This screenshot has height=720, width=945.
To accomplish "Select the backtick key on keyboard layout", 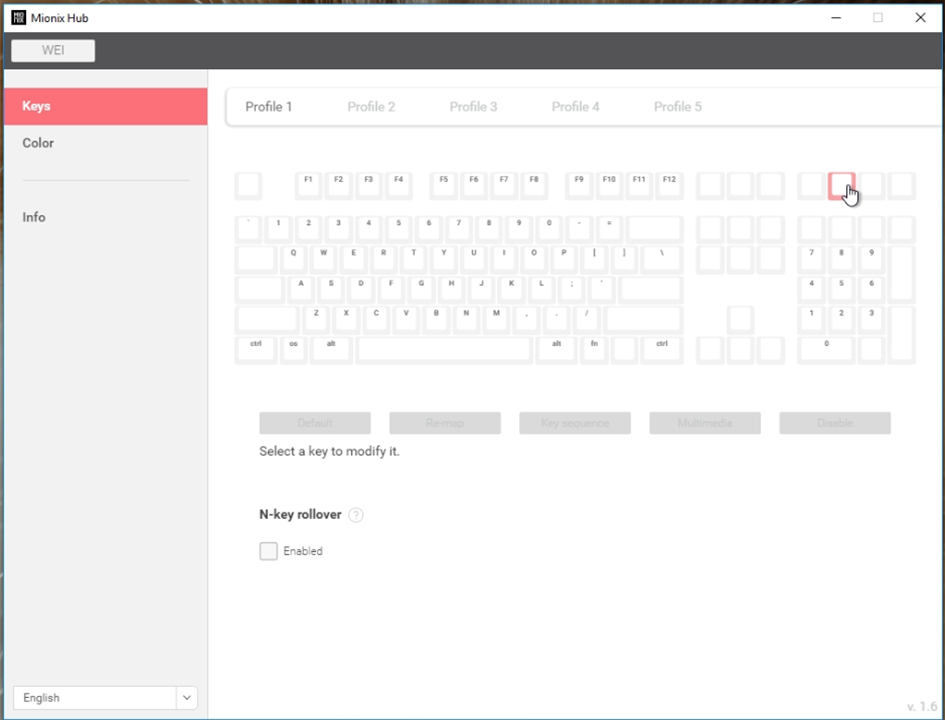I will (x=248, y=229).
